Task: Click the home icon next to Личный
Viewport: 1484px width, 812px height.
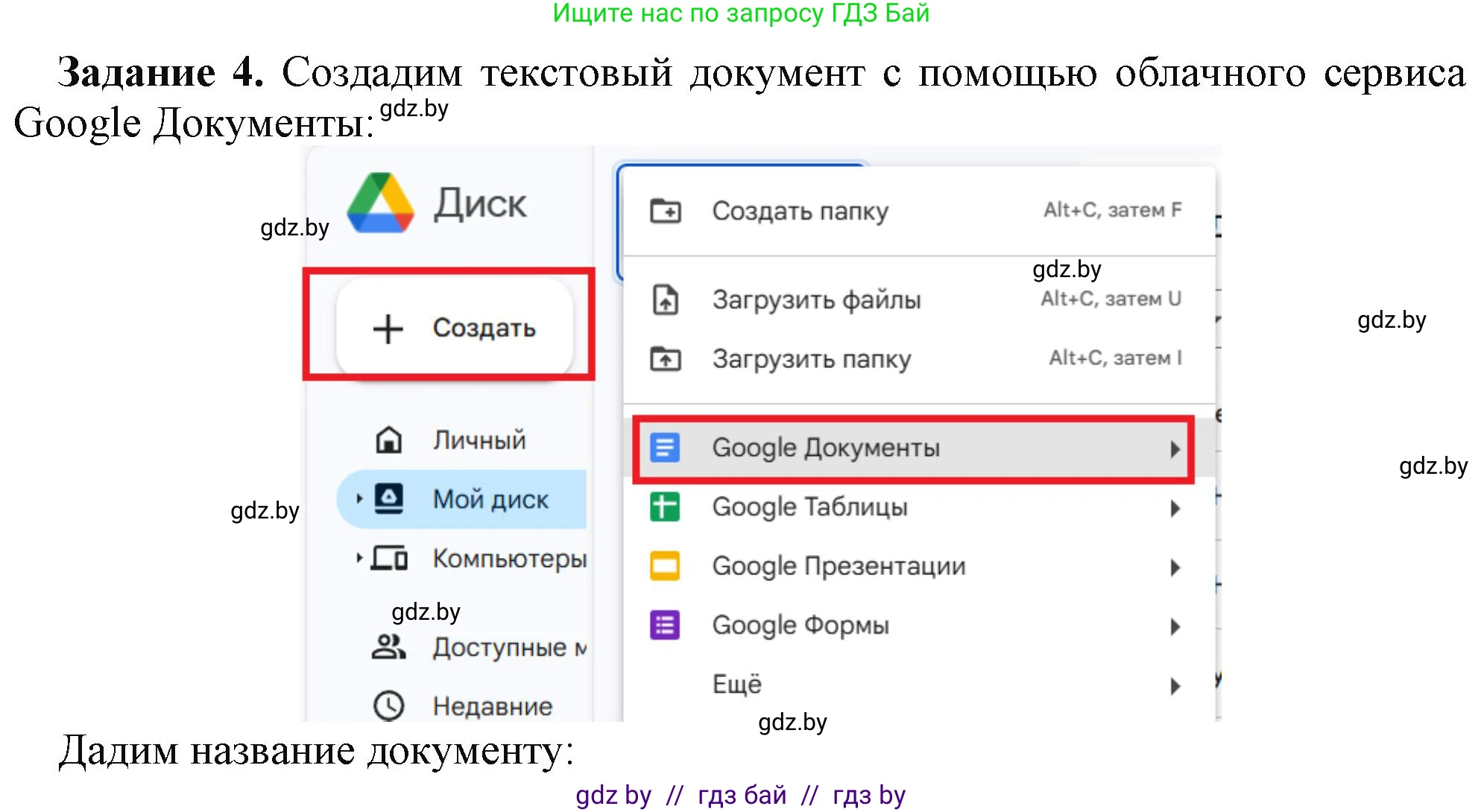Action: (x=388, y=440)
